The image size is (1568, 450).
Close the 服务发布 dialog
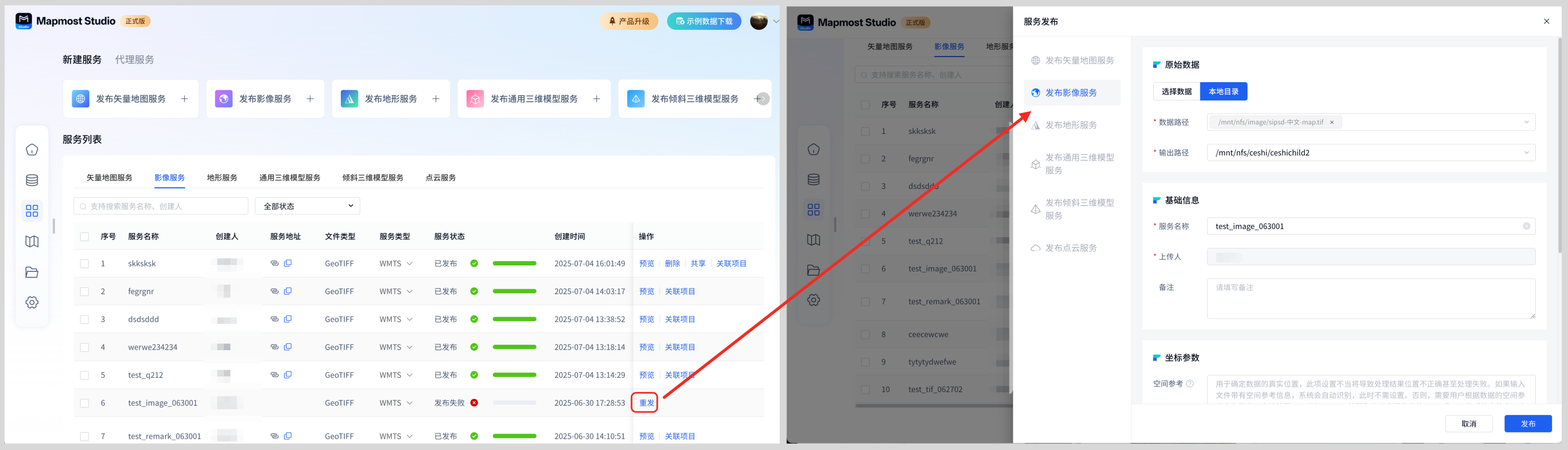1546,21
